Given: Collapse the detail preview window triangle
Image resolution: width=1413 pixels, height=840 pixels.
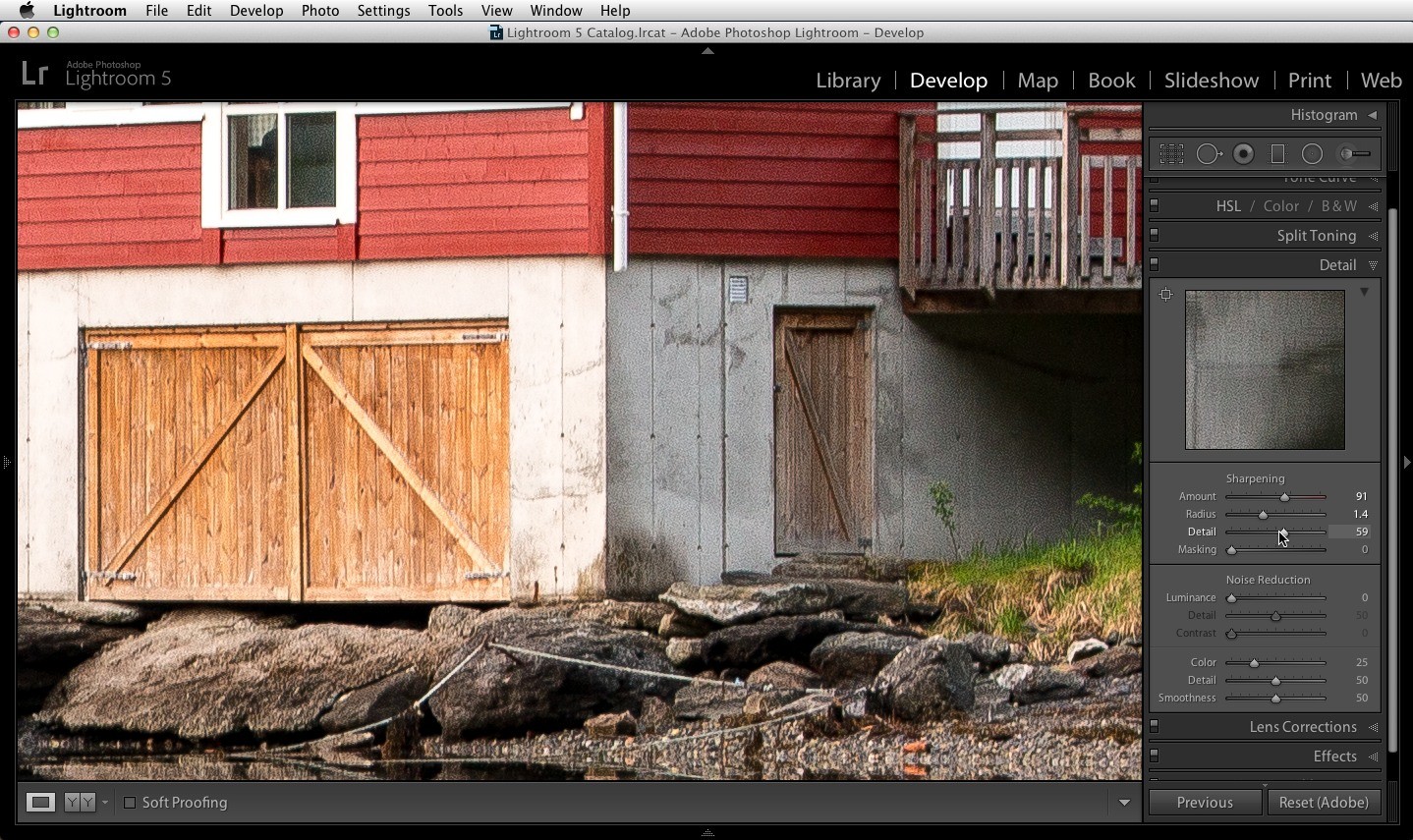Looking at the screenshot, I should (x=1364, y=293).
